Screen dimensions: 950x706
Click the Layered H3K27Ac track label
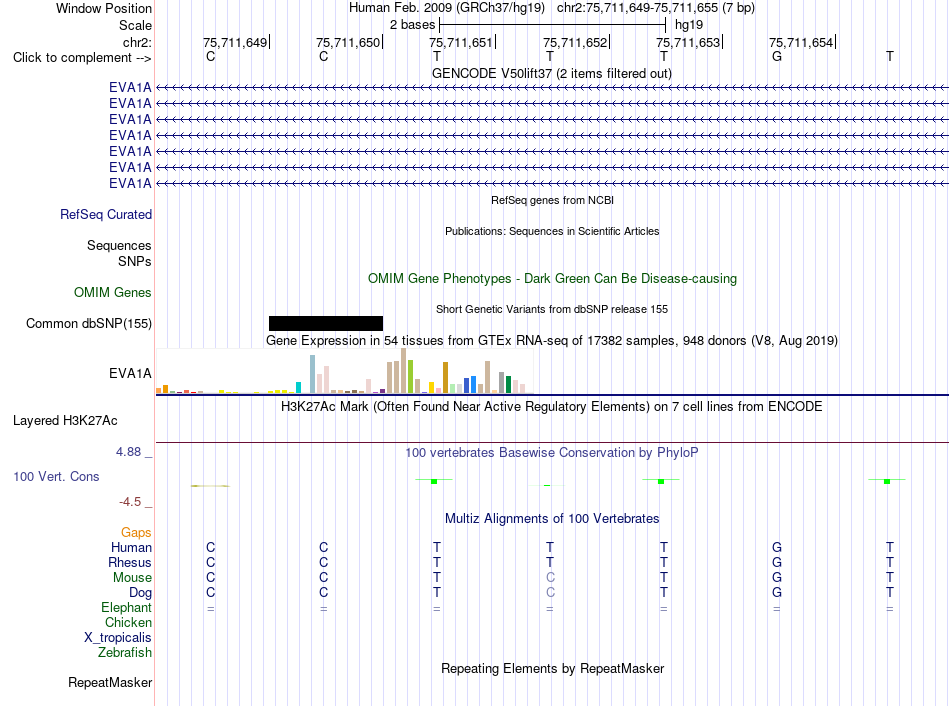click(65, 421)
